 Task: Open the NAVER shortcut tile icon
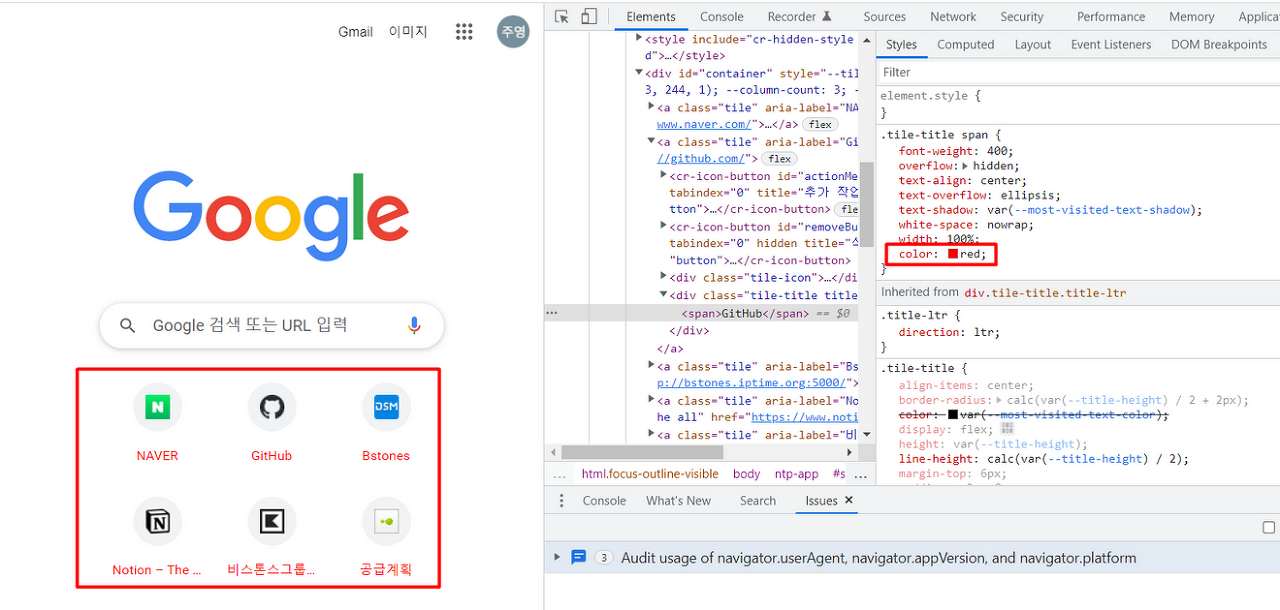point(157,407)
